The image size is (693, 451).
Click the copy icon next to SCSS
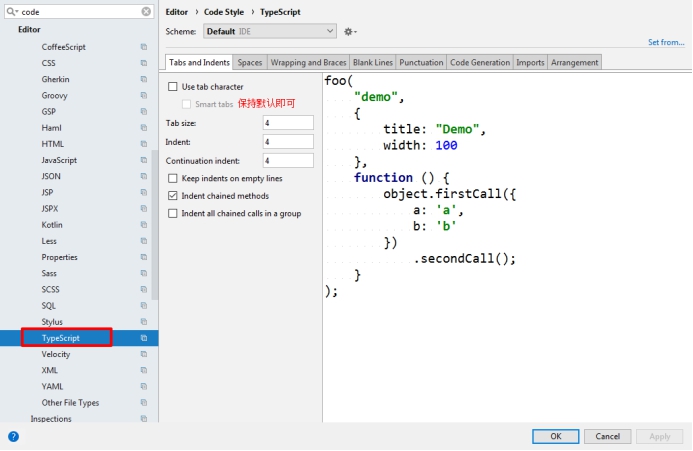pyautogui.click(x=144, y=290)
